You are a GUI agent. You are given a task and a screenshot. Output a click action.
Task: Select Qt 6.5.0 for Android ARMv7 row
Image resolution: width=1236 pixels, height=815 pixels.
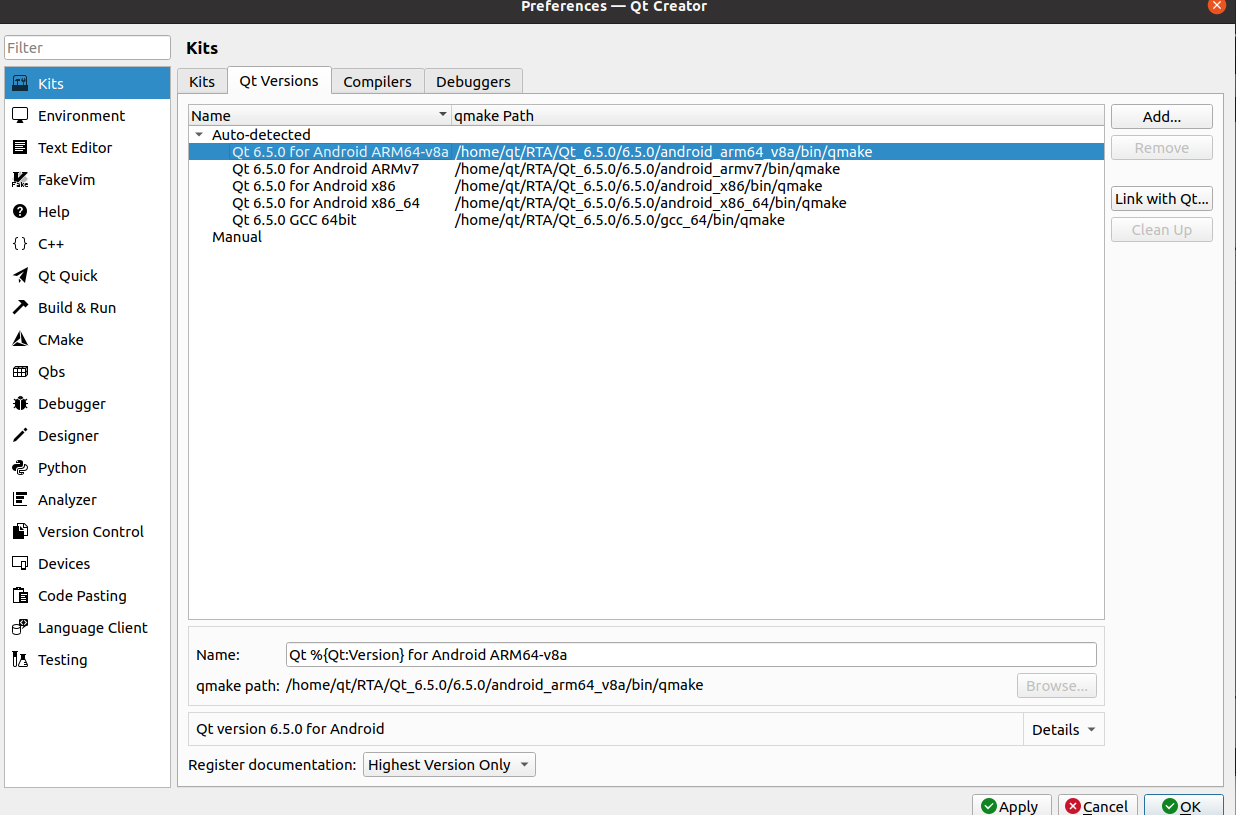tap(646, 169)
